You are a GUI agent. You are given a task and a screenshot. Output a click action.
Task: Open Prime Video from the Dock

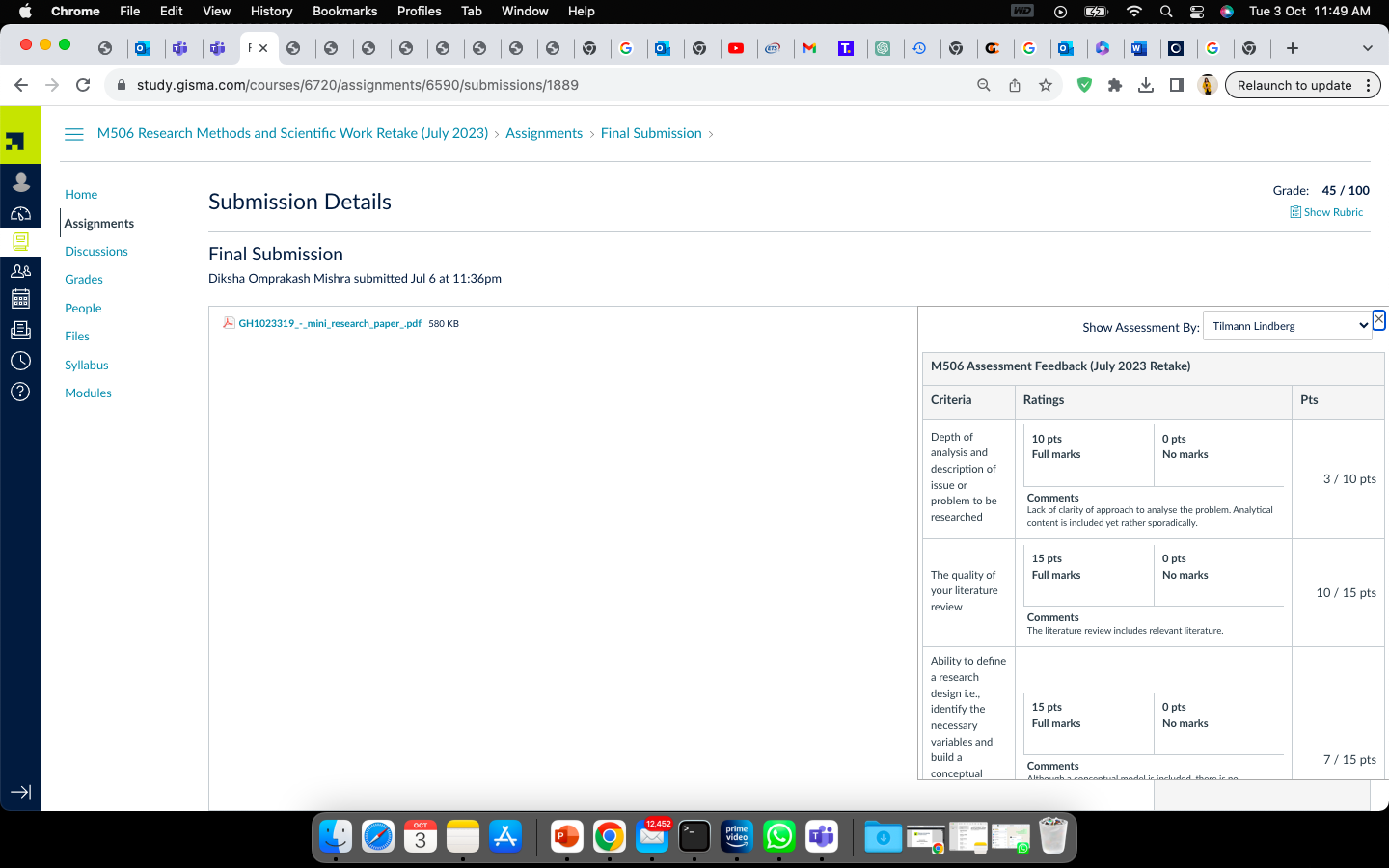737,836
